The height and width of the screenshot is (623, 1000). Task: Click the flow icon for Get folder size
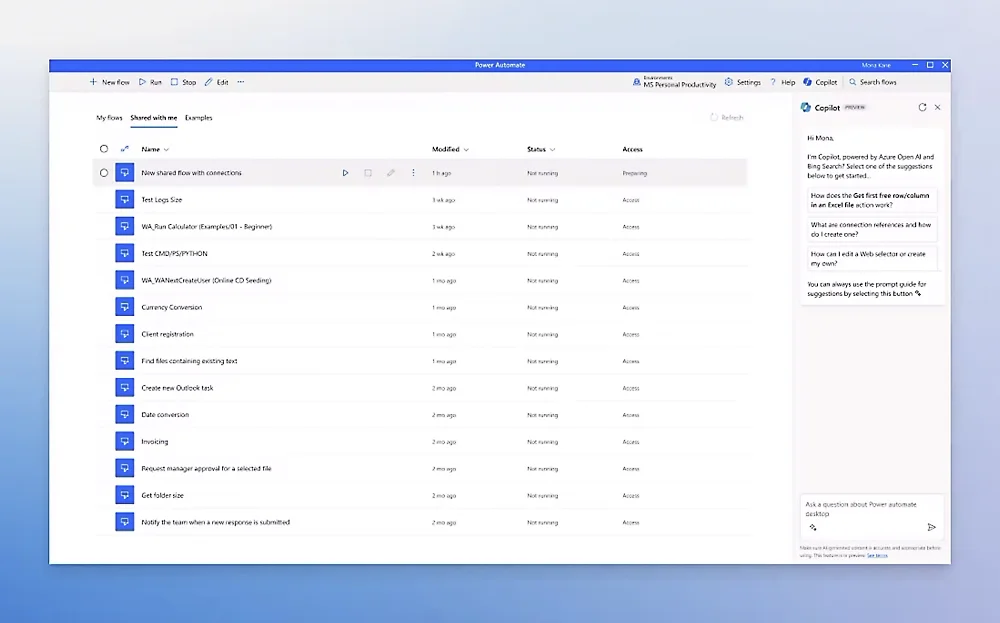coord(124,494)
